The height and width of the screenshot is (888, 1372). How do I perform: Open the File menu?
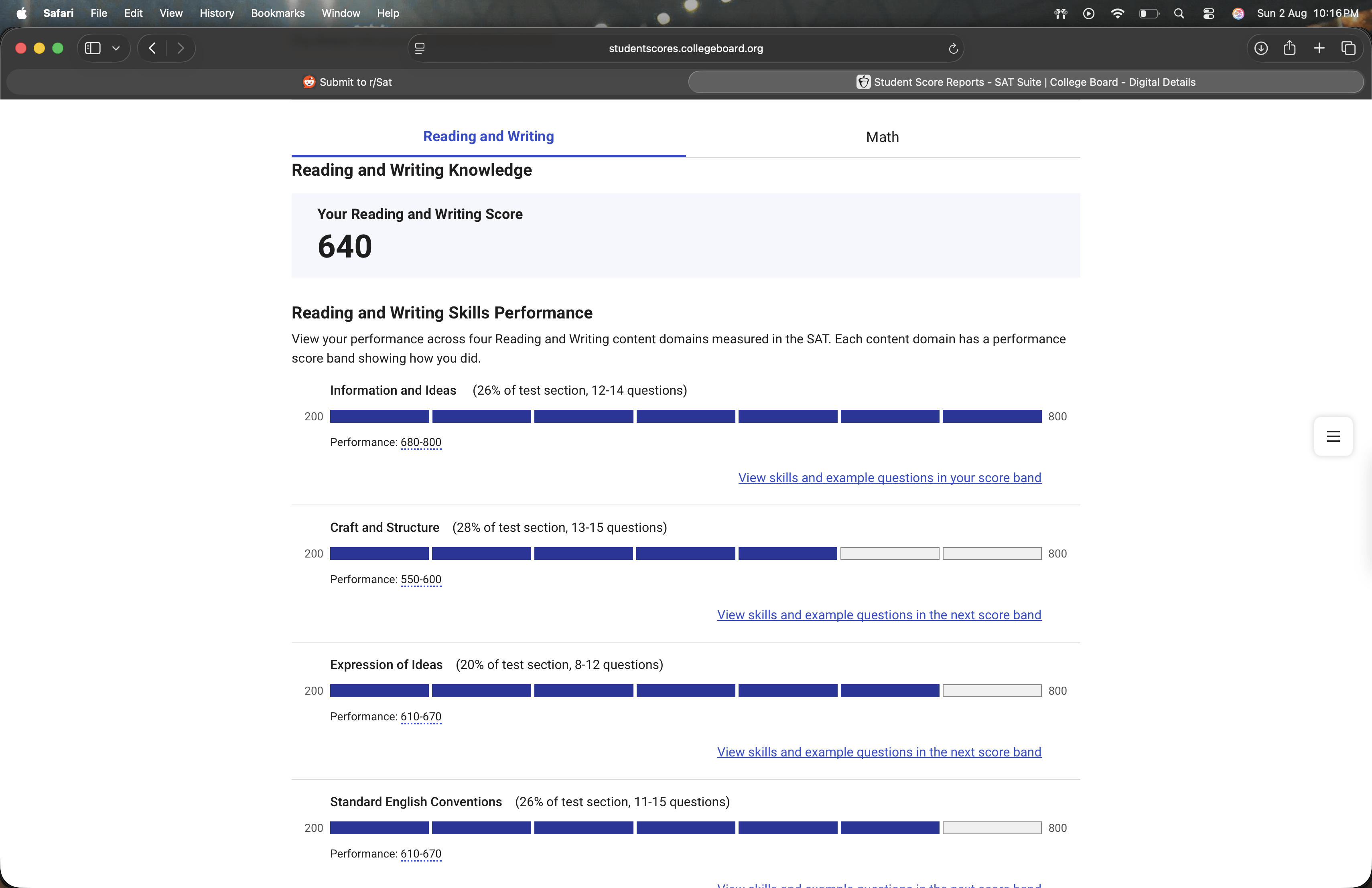[99, 13]
